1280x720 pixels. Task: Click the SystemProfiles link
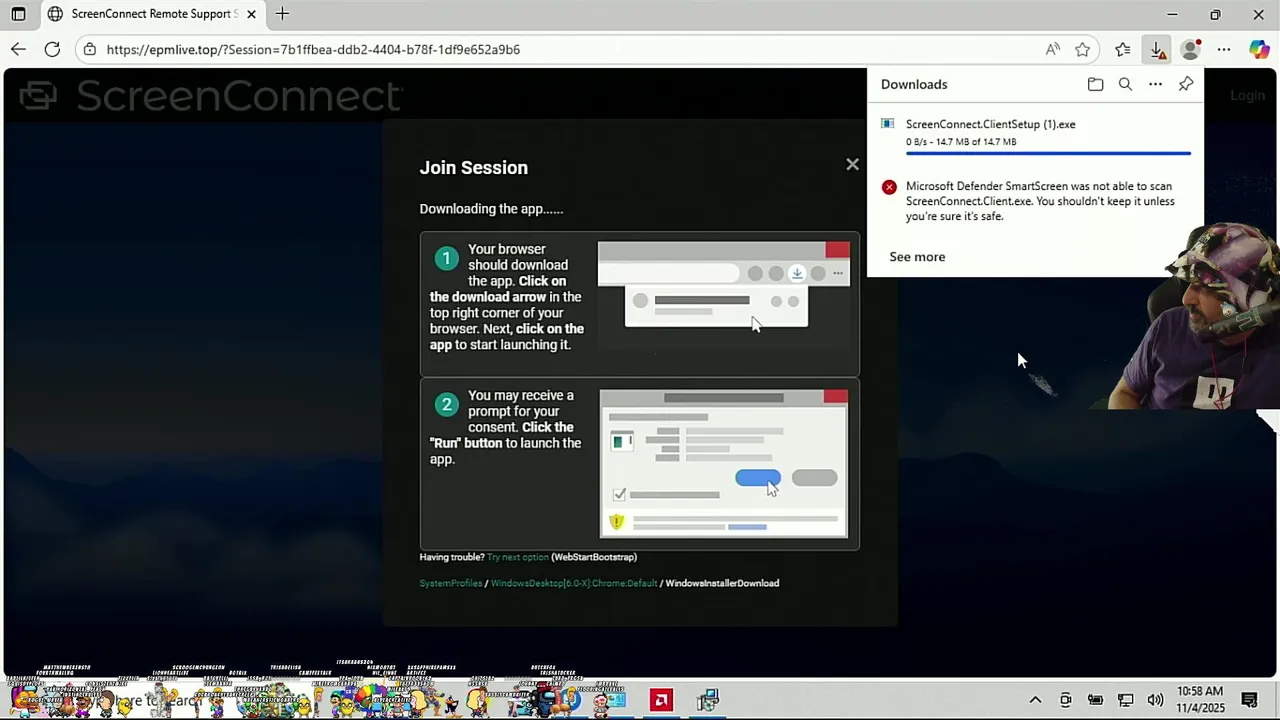(x=450, y=583)
